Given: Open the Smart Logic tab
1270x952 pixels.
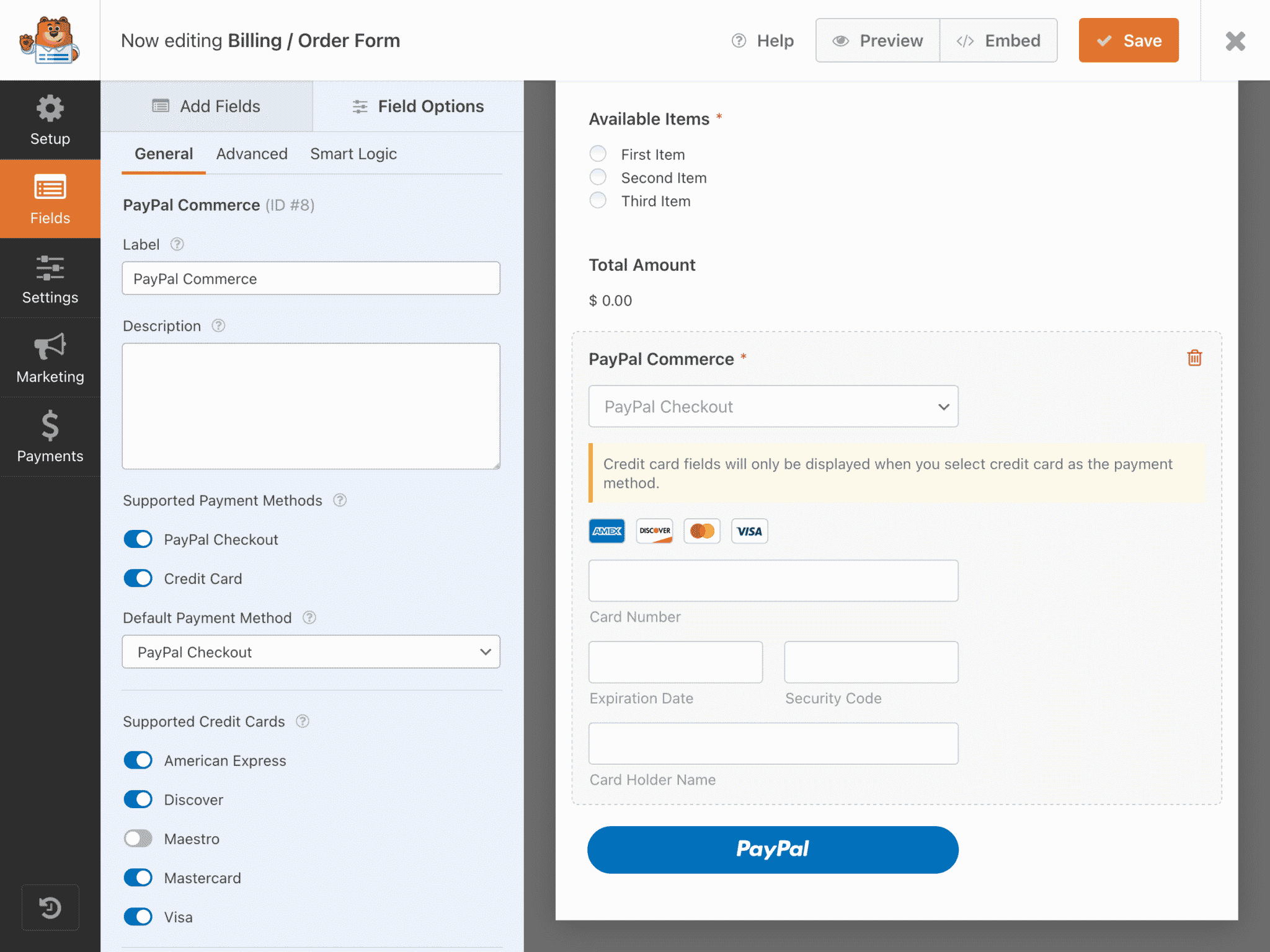Looking at the screenshot, I should tap(353, 154).
